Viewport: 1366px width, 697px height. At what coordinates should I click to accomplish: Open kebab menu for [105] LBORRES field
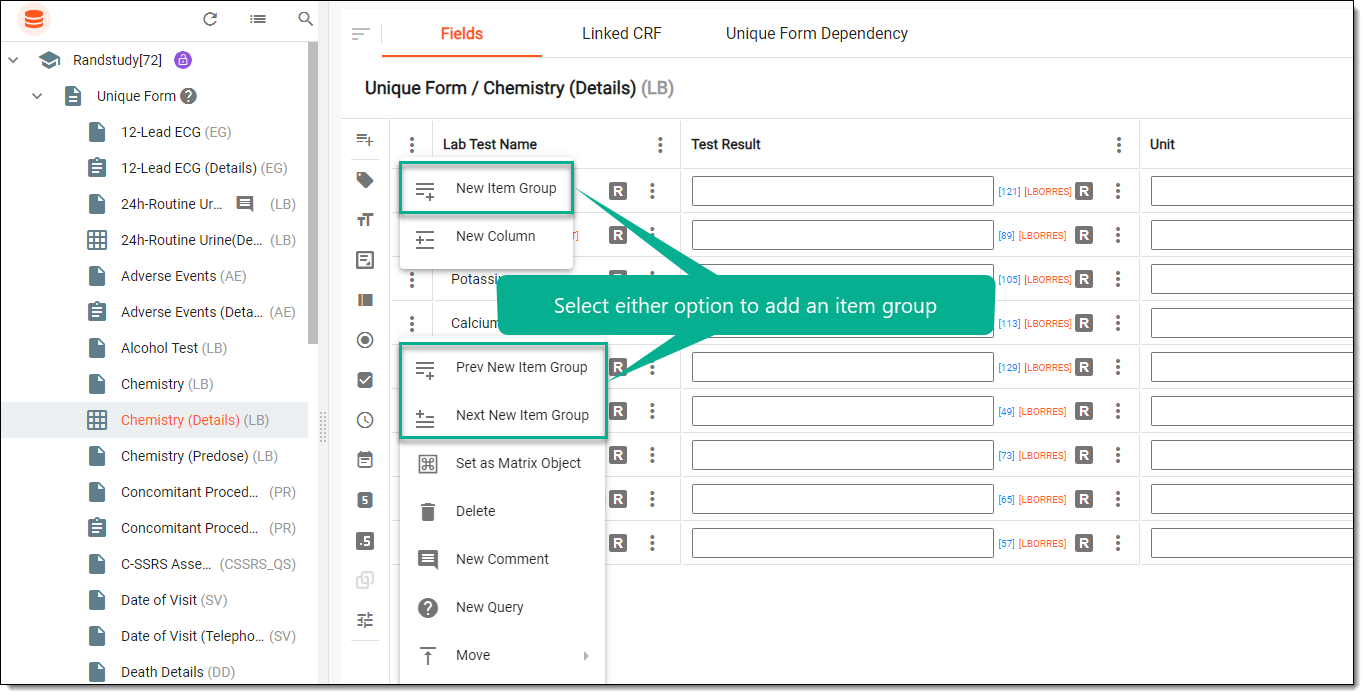coord(1118,279)
